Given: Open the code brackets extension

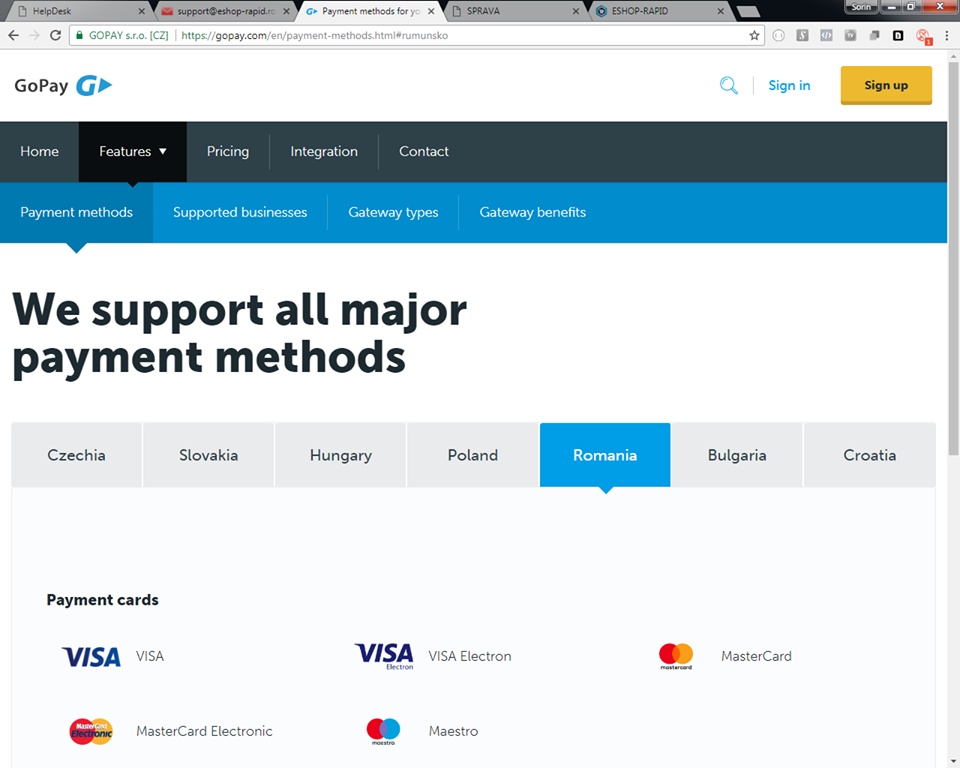Looking at the screenshot, I should [826, 36].
